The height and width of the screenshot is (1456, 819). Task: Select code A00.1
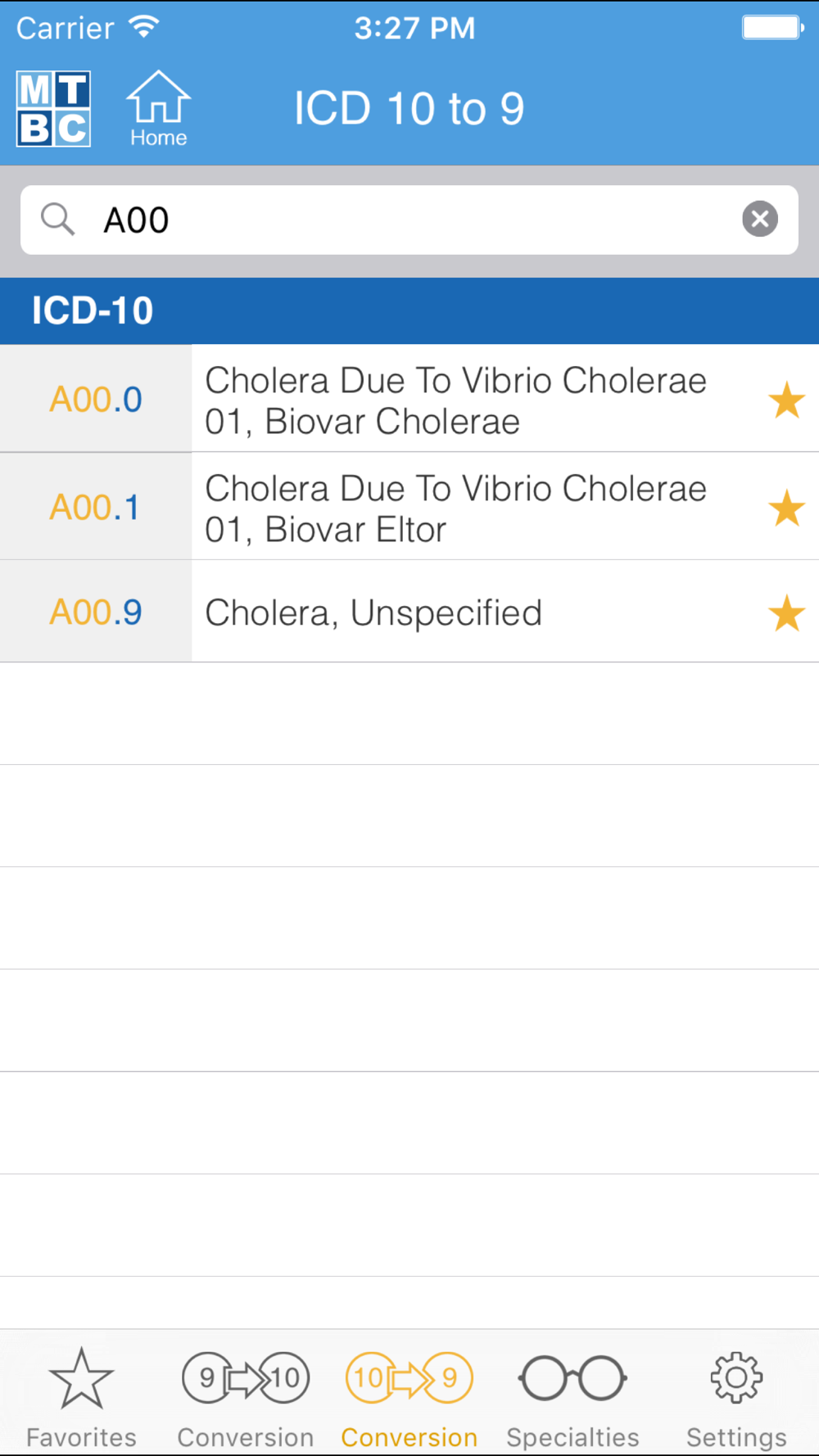click(x=96, y=508)
